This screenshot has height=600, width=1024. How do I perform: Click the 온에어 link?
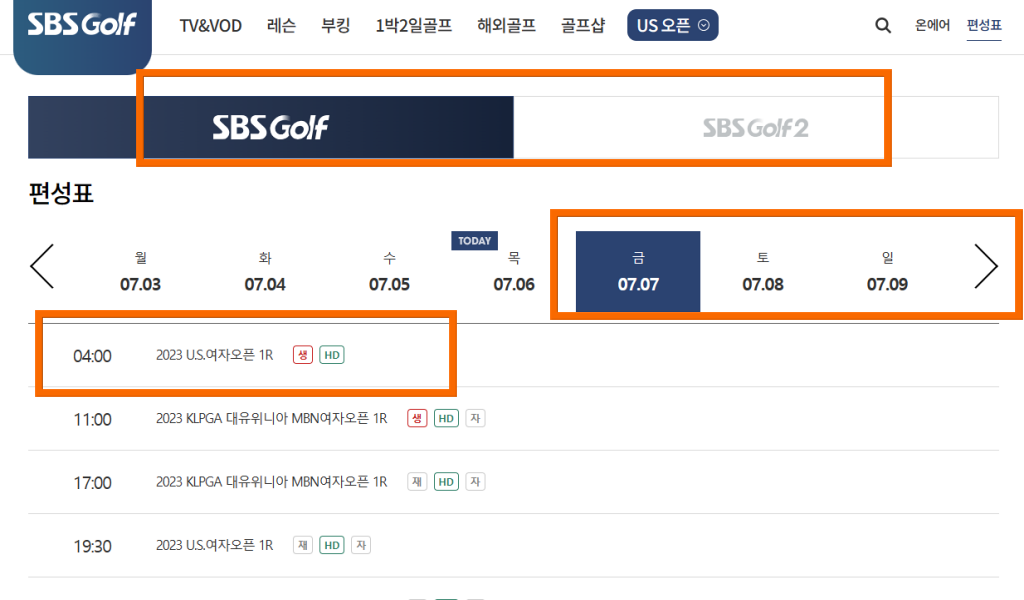[x=932, y=25]
